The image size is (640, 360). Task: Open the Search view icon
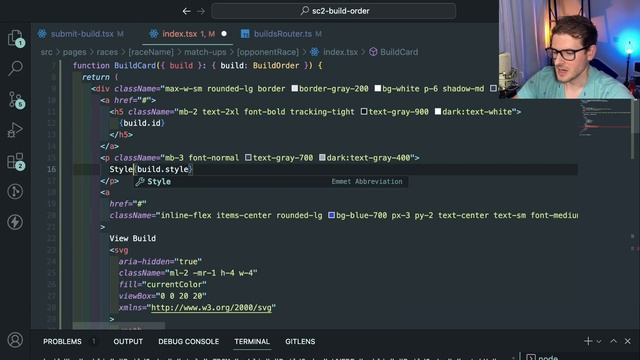15,68
